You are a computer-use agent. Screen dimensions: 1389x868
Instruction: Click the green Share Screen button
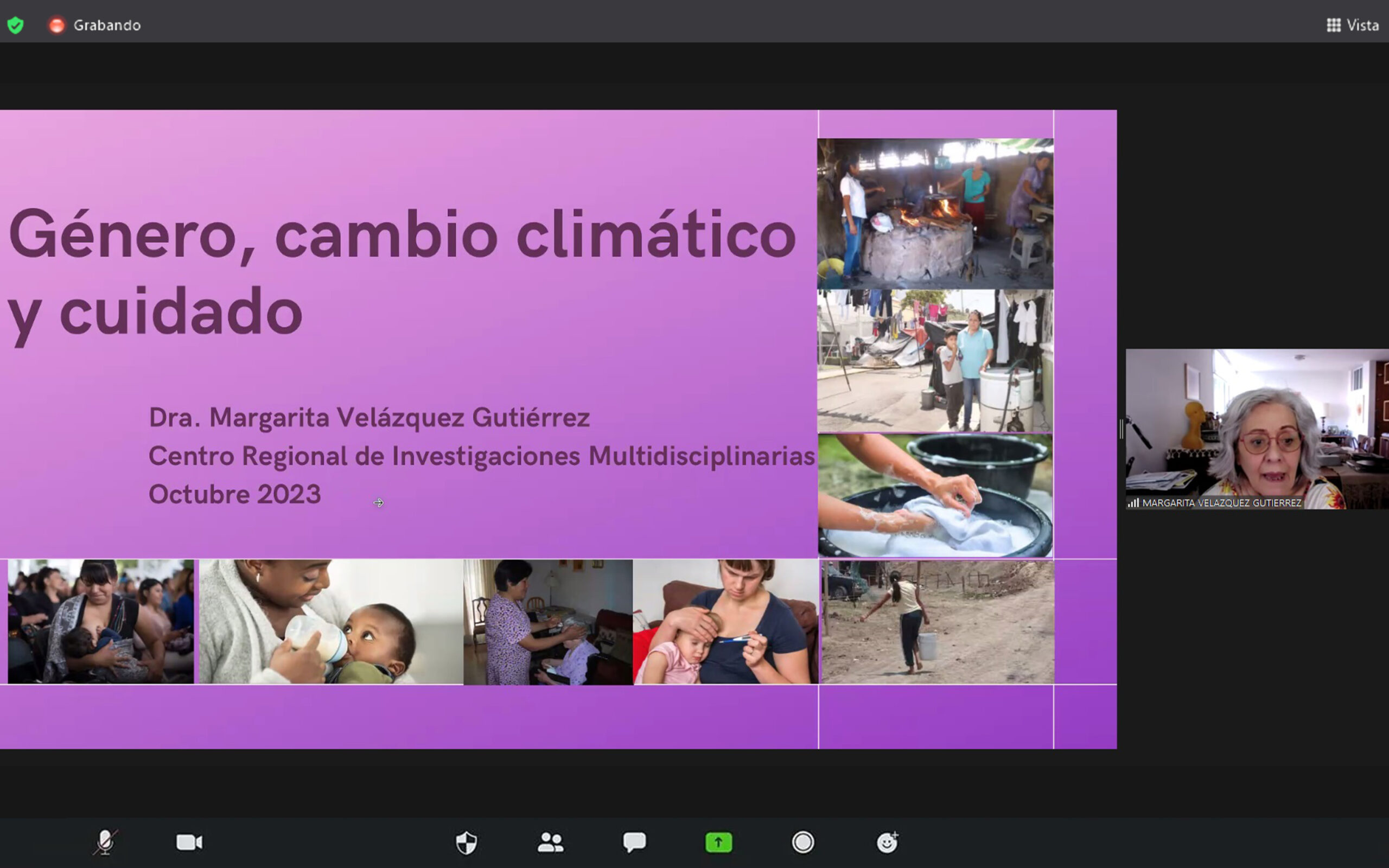pos(718,842)
